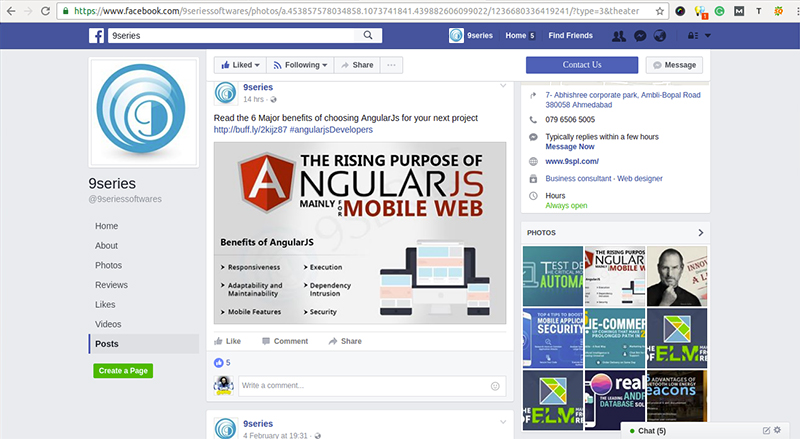Image resolution: width=800 pixels, height=439 pixels.
Task: Click the Write a comment field
Action: (360, 385)
